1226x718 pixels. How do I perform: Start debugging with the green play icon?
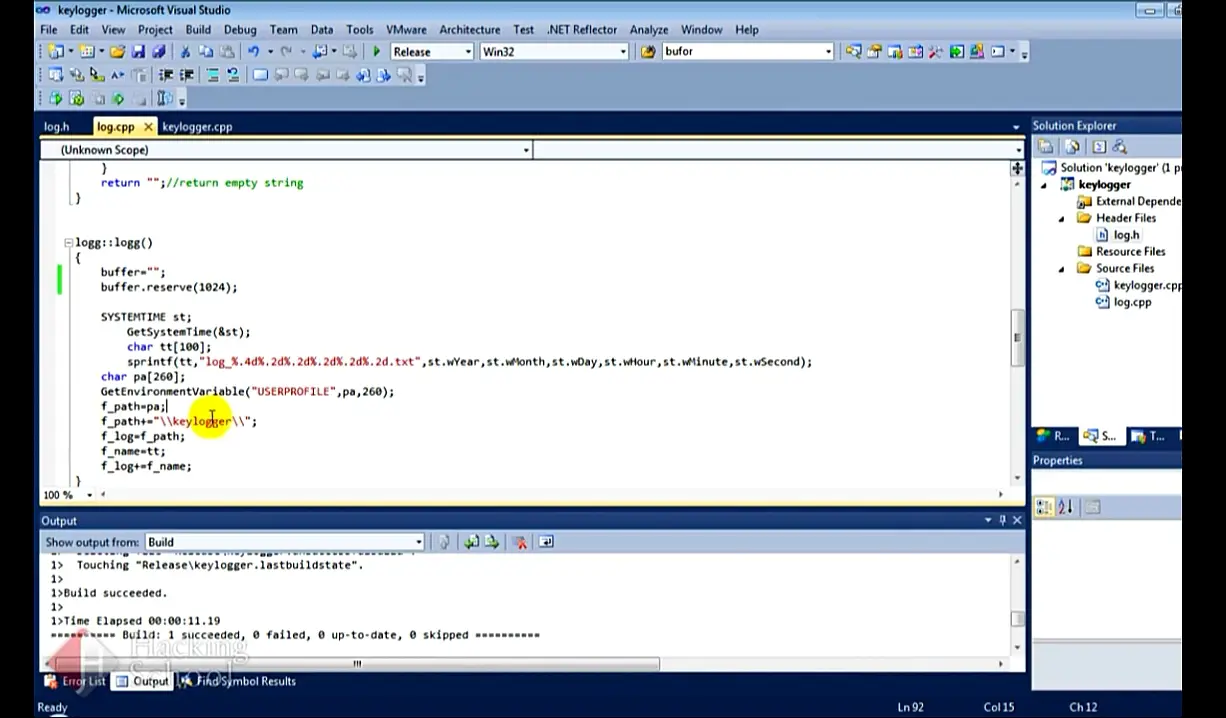[376, 52]
